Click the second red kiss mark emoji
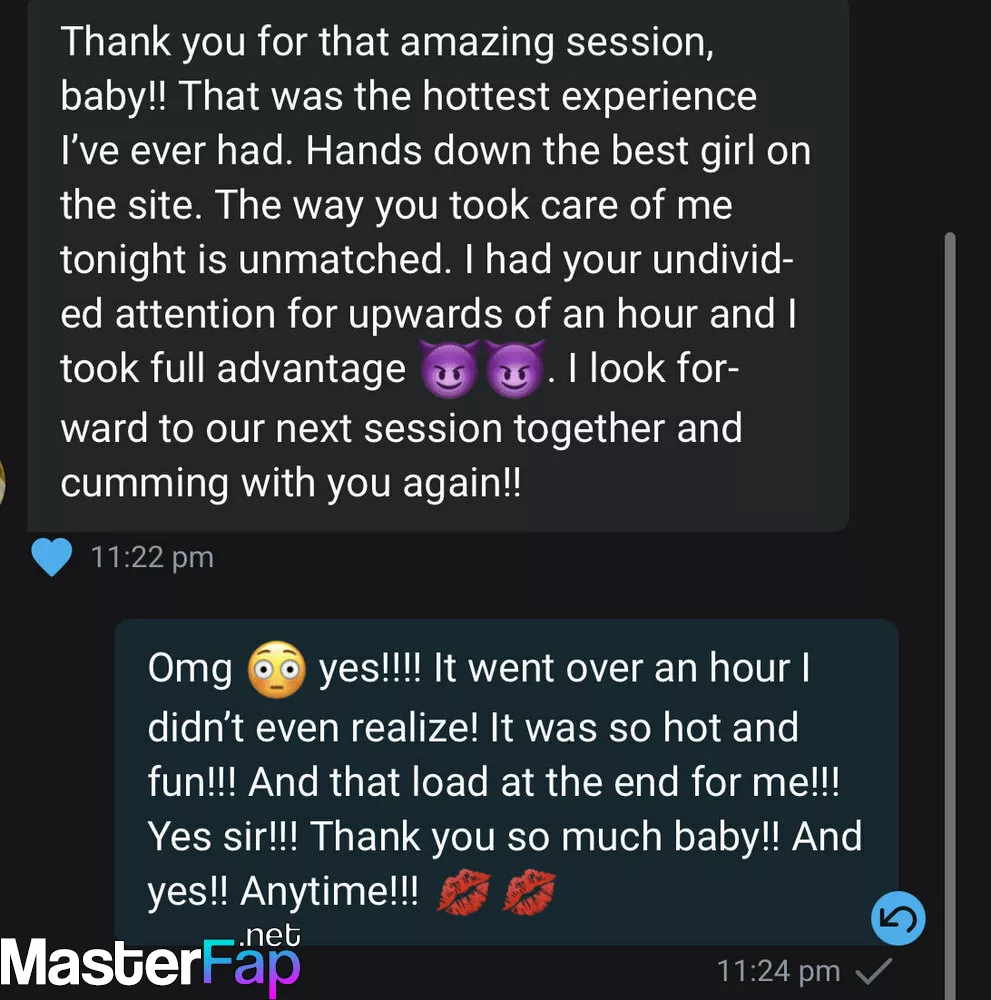 529,891
